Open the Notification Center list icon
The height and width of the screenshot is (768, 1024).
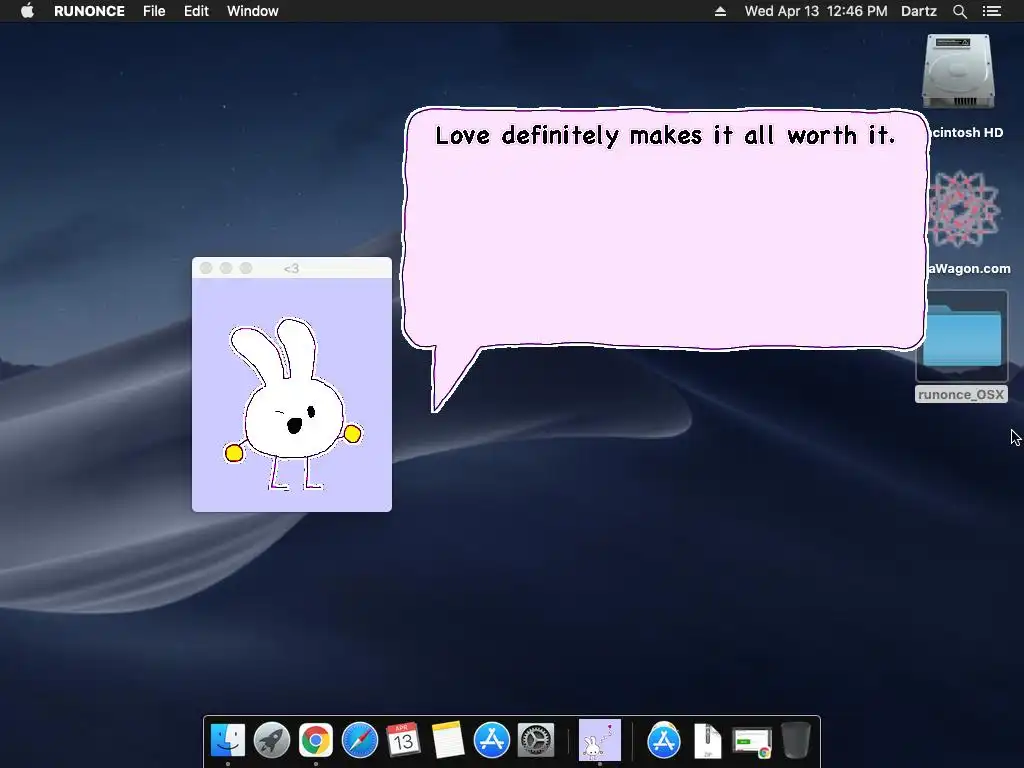click(992, 11)
